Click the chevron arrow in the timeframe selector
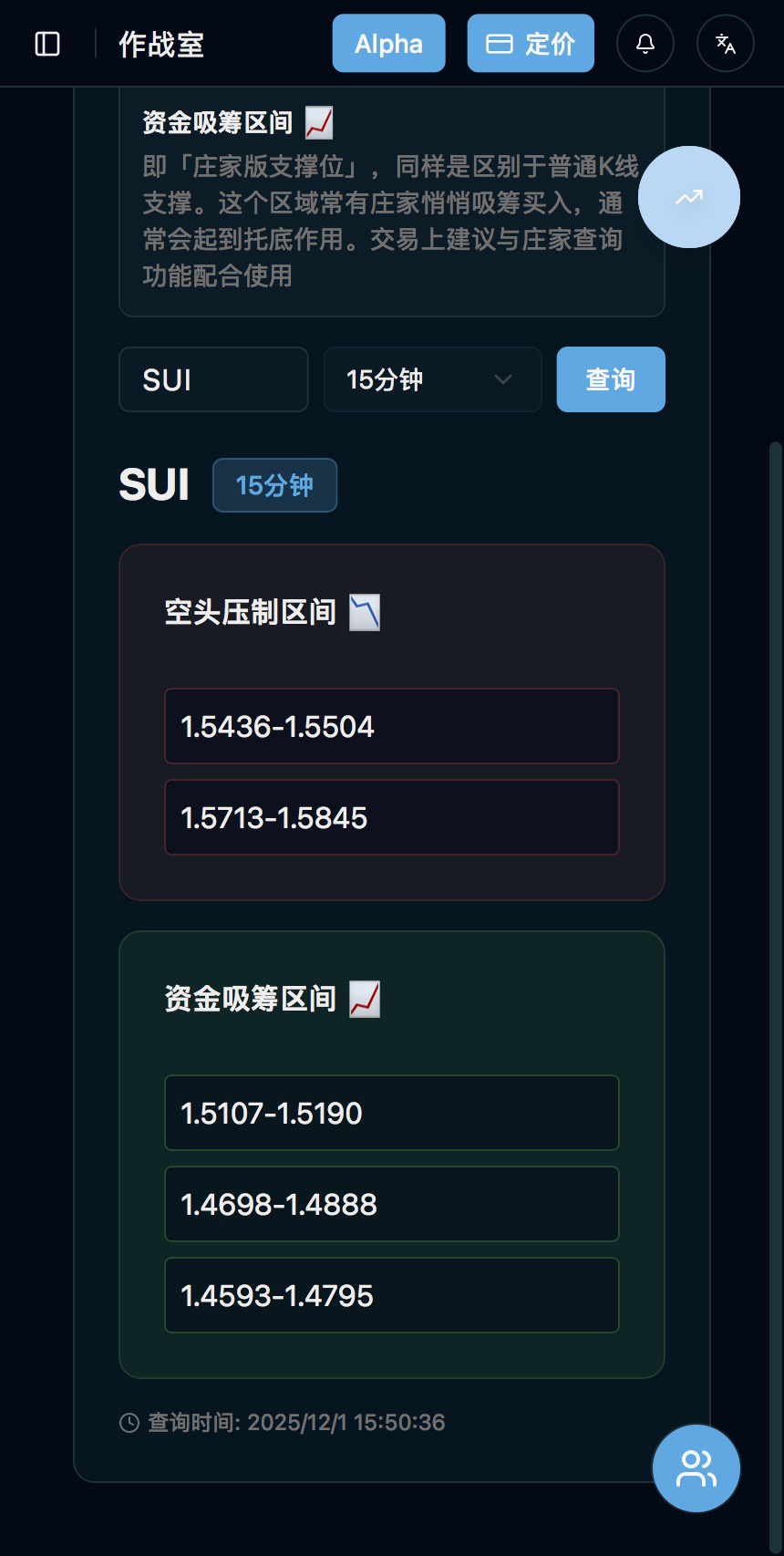Image resolution: width=784 pixels, height=1556 pixels. point(502,379)
